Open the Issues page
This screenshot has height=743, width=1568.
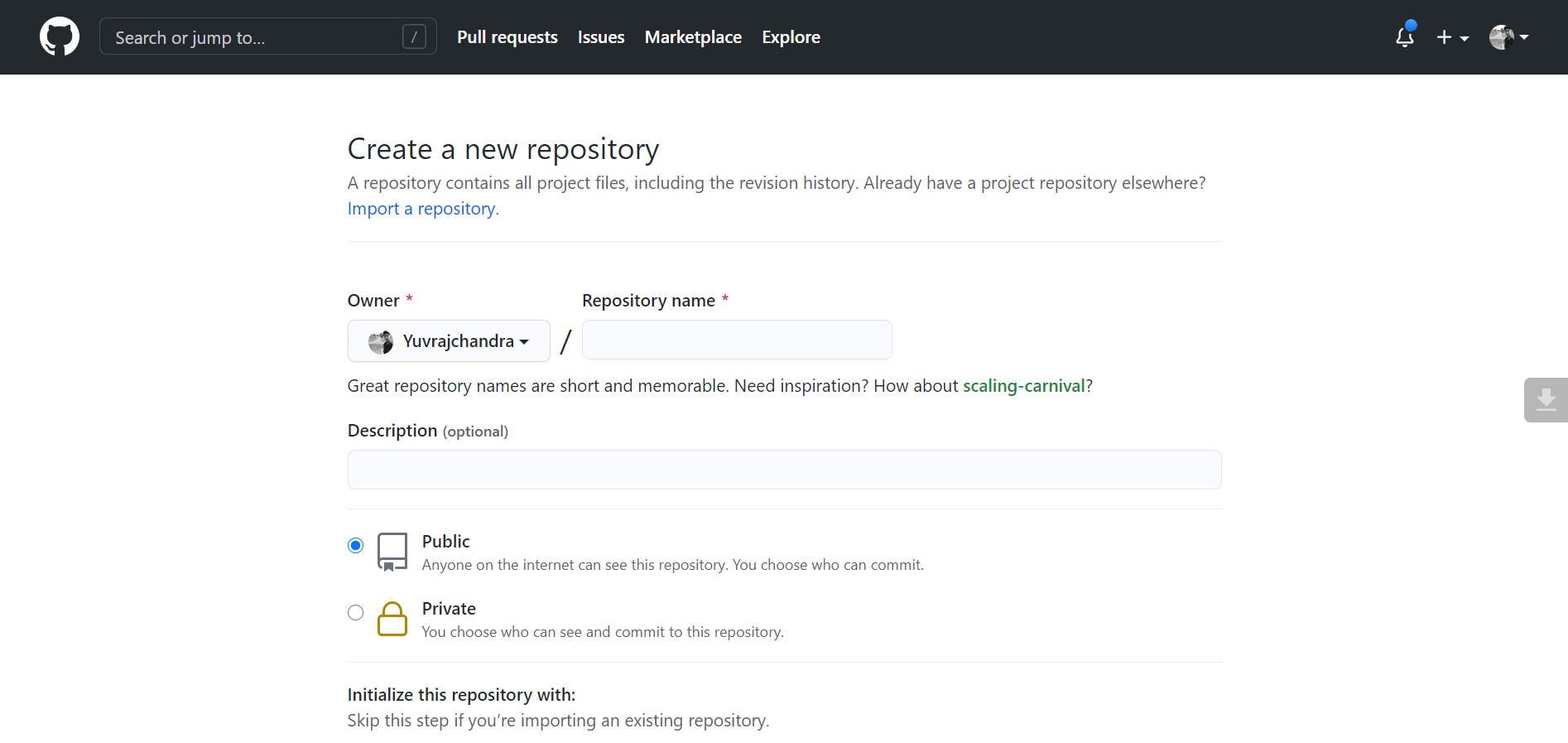point(600,37)
